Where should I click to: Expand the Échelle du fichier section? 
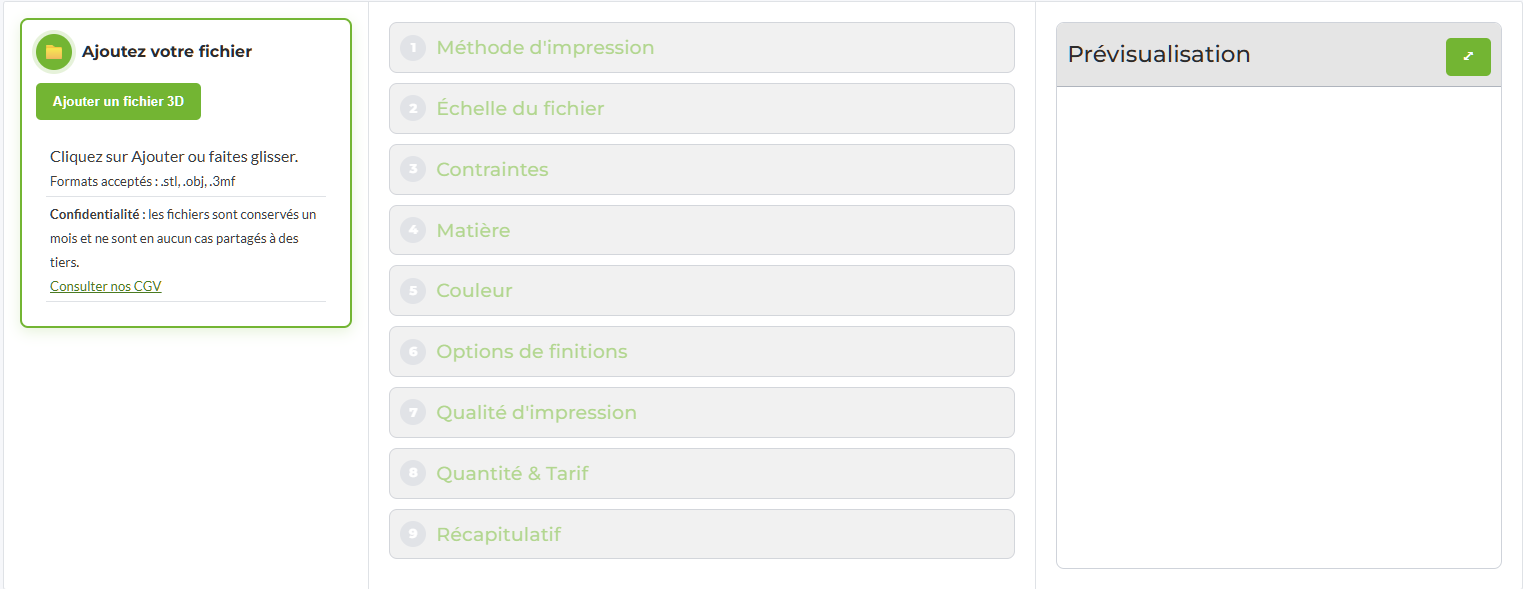702,109
